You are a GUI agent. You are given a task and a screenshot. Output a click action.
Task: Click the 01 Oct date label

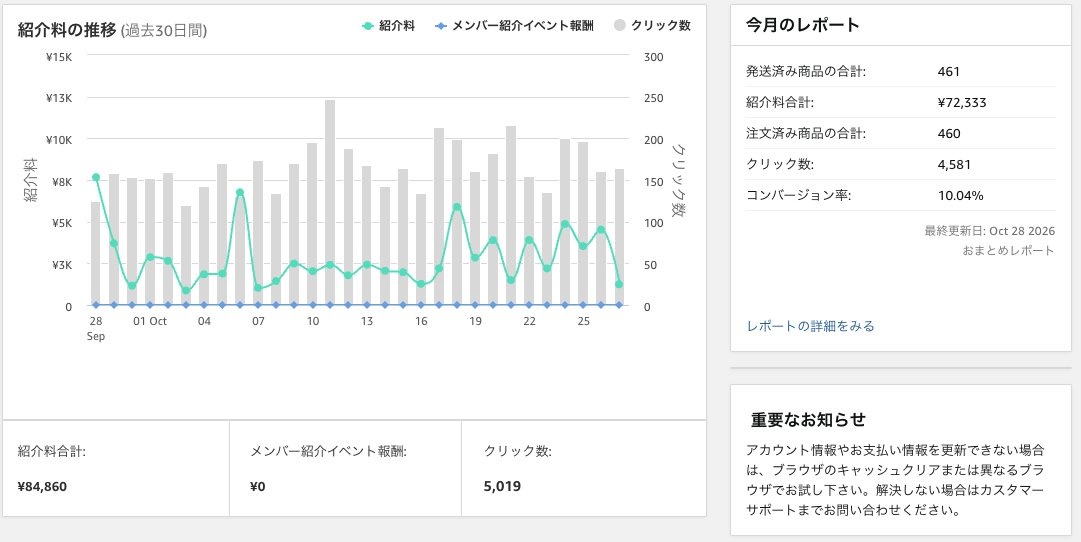point(150,321)
